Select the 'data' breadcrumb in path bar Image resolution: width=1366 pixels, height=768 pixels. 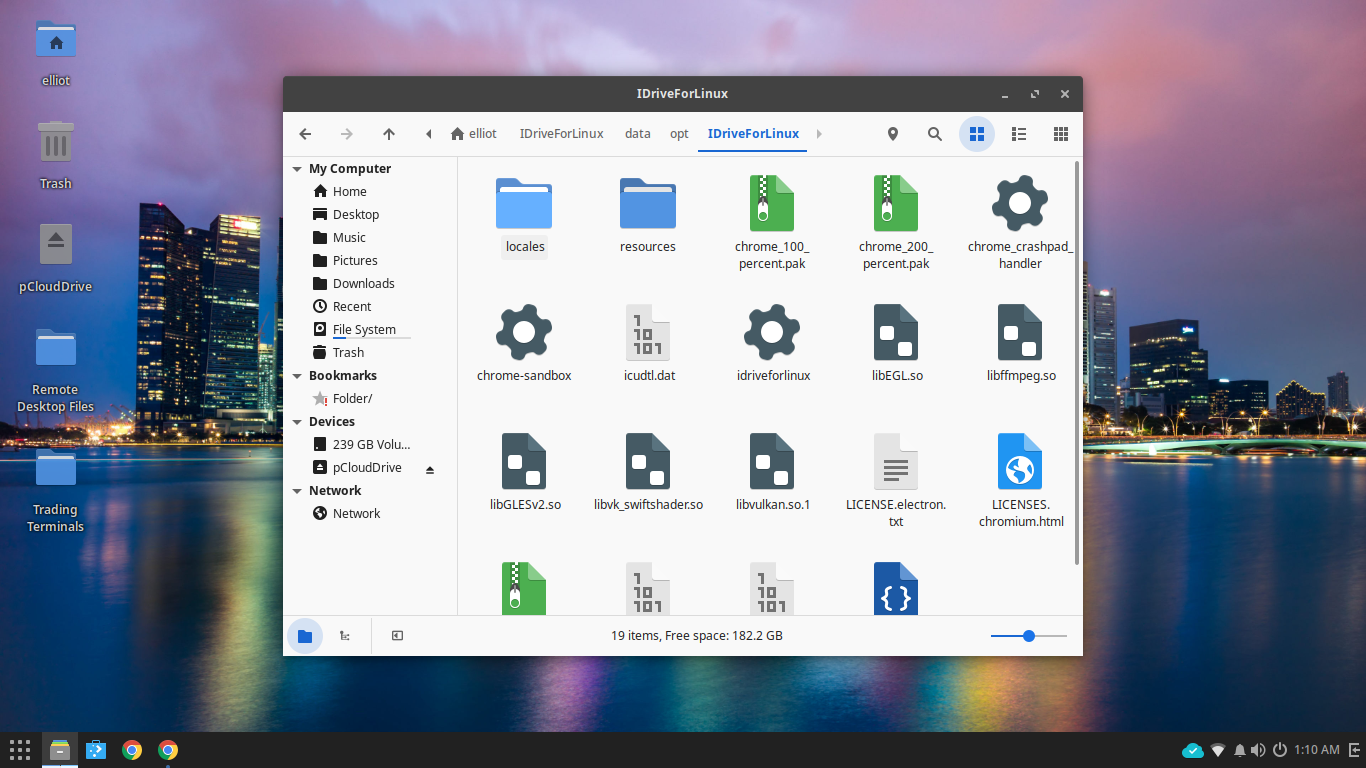(637, 134)
